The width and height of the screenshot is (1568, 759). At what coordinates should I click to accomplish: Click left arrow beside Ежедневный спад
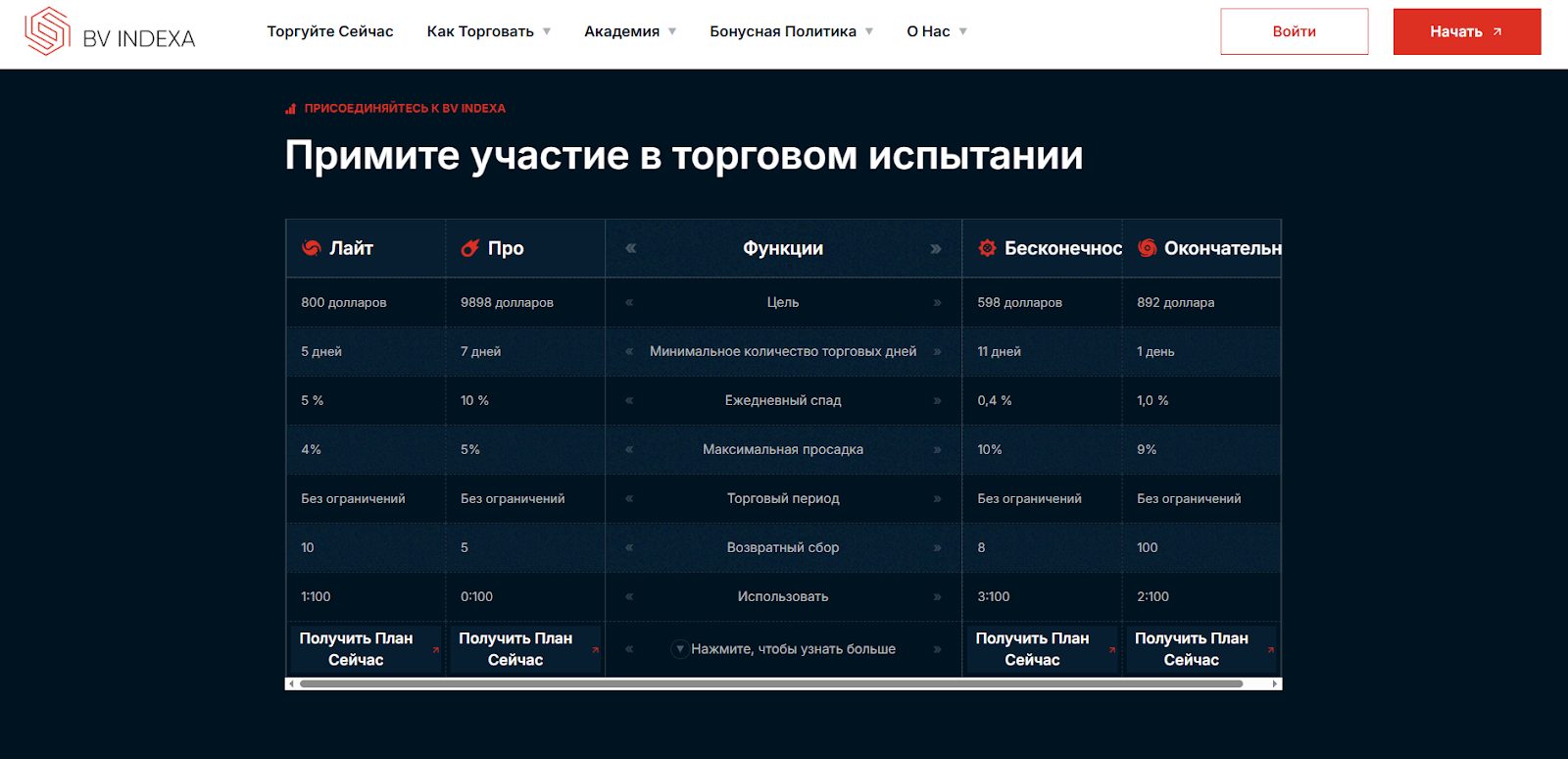click(629, 400)
